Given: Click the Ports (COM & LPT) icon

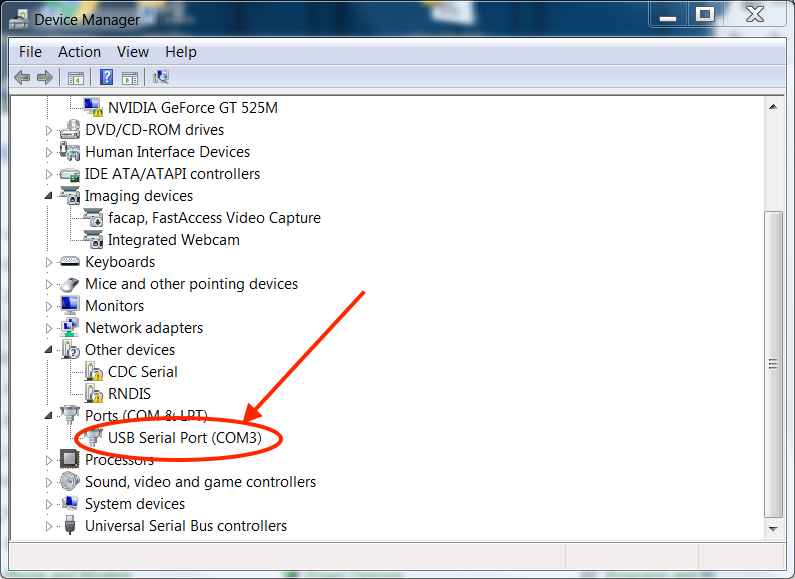Looking at the screenshot, I should click(x=69, y=415).
